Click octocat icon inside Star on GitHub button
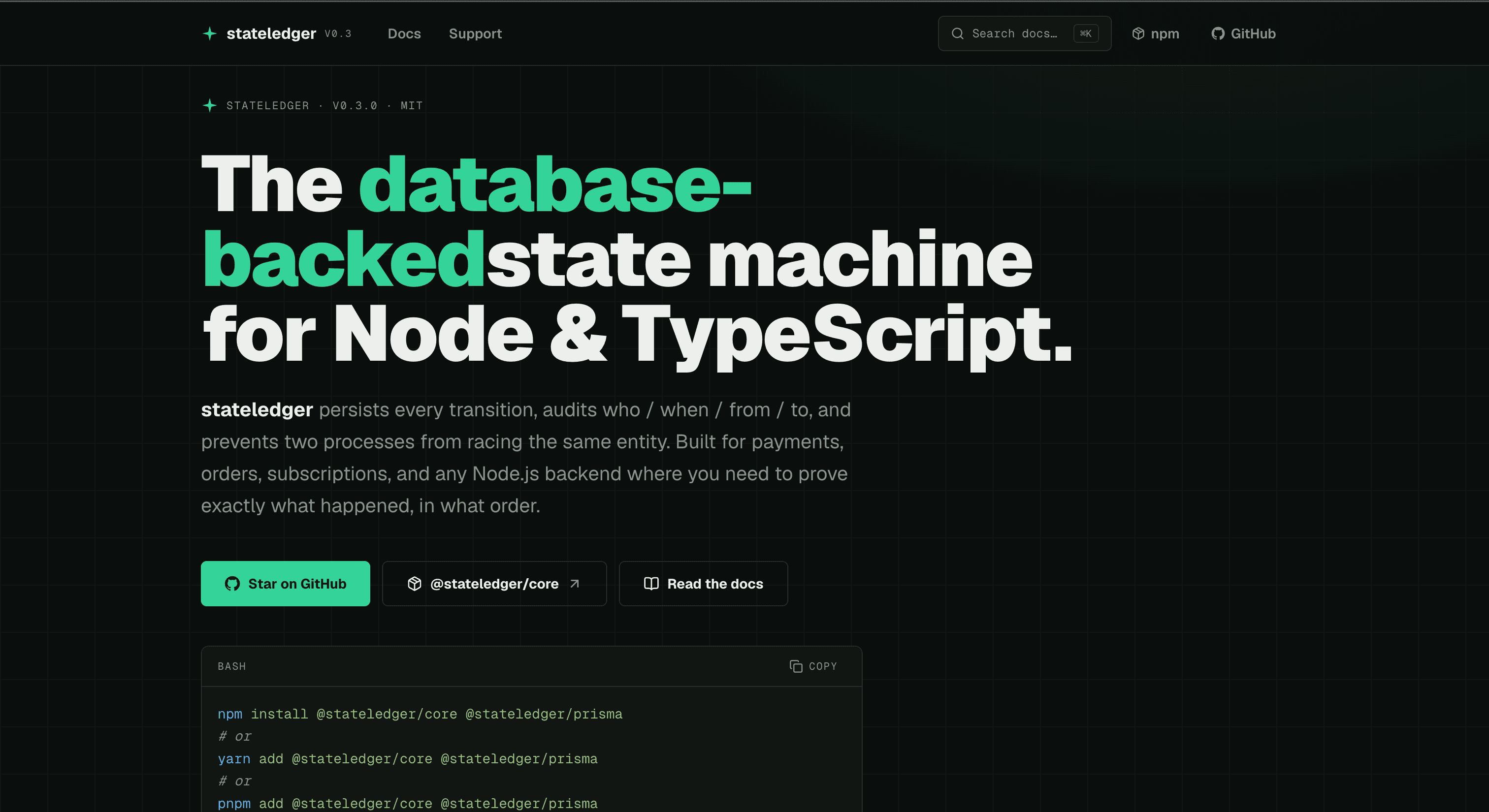 [232, 584]
